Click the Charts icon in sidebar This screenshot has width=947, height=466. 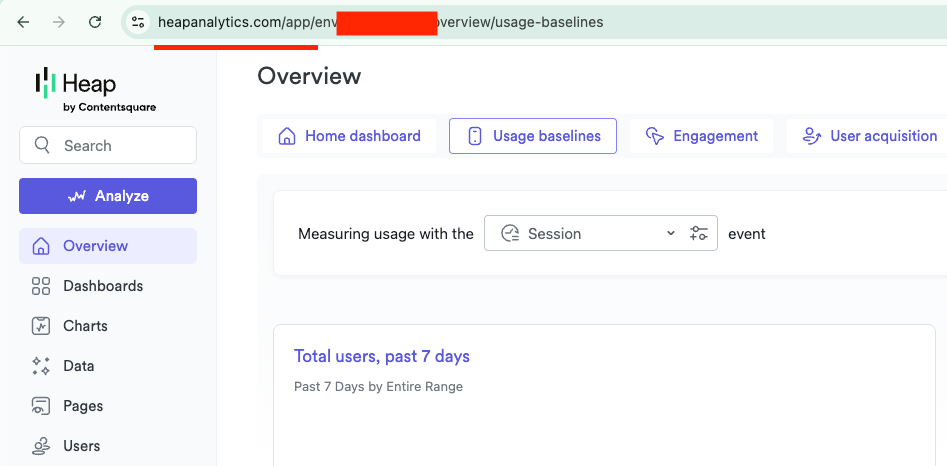point(40,326)
